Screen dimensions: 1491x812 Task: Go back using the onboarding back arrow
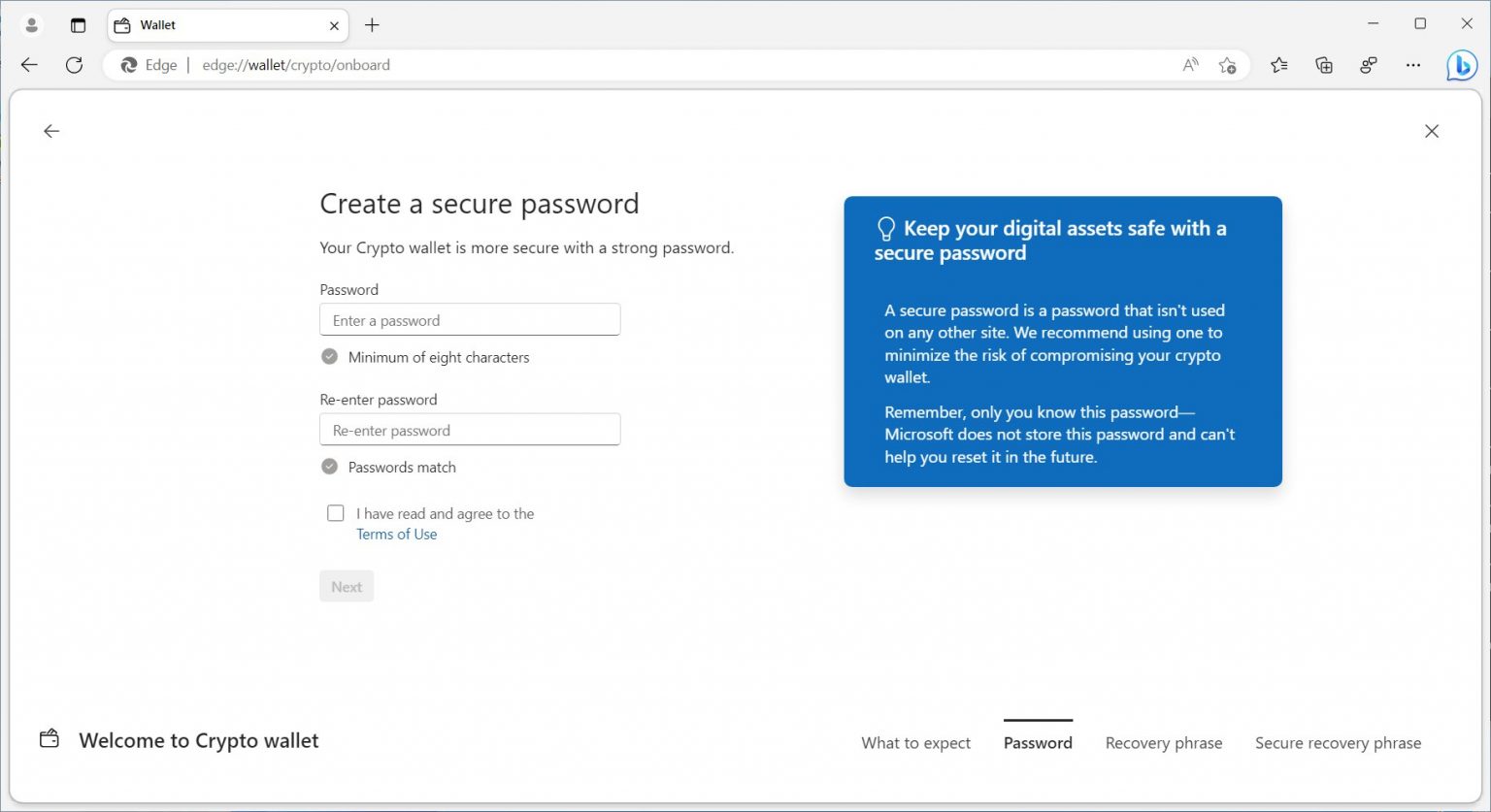pyautogui.click(x=50, y=131)
